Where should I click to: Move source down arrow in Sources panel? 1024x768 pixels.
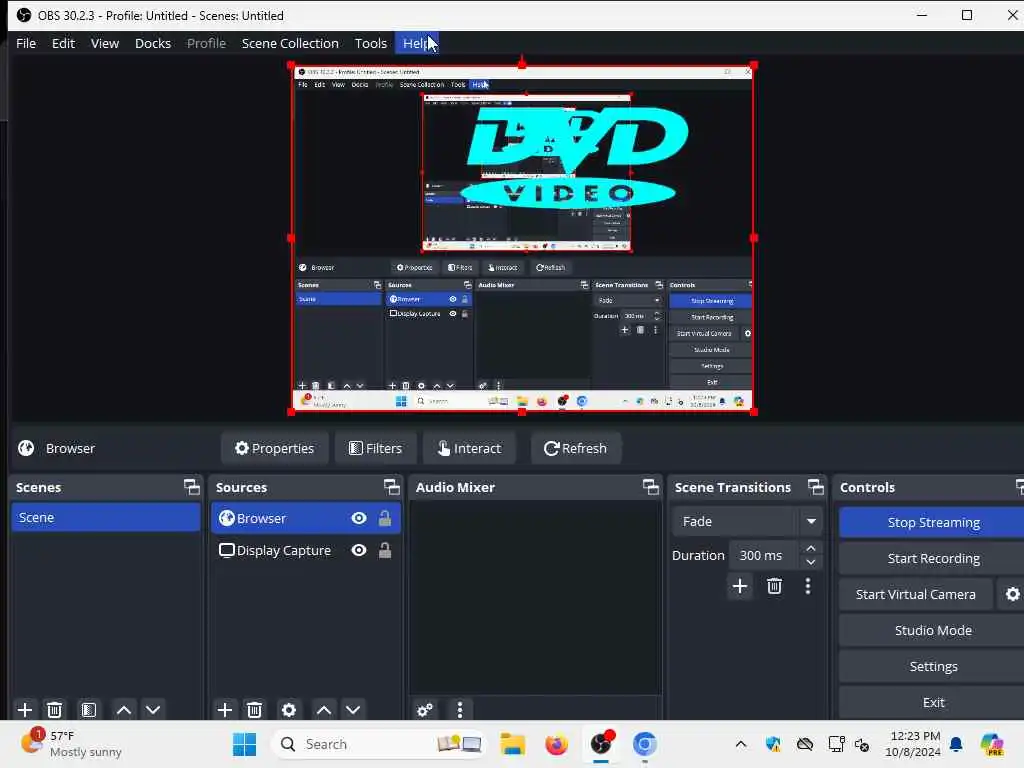(353, 710)
